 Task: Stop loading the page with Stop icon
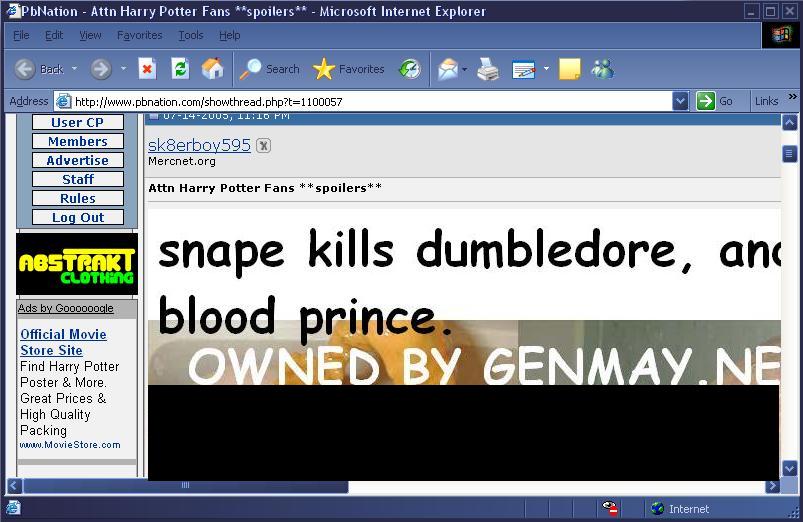click(147, 69)
